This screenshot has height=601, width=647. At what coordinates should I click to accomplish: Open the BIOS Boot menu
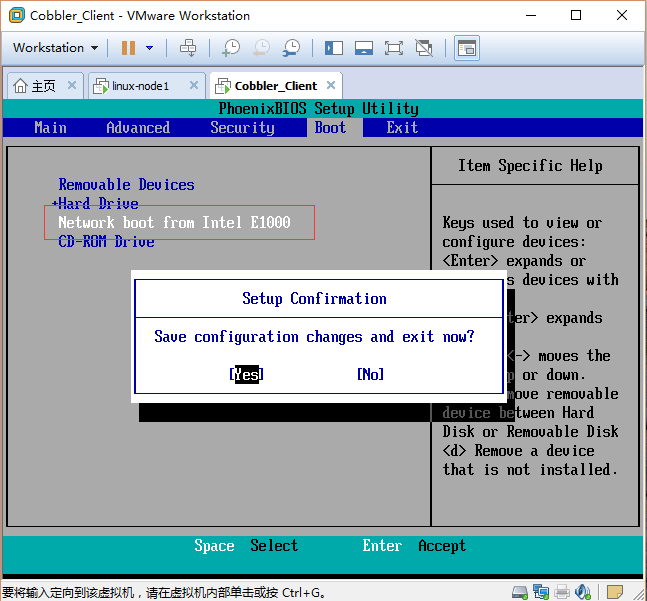(x=331, y=127)
